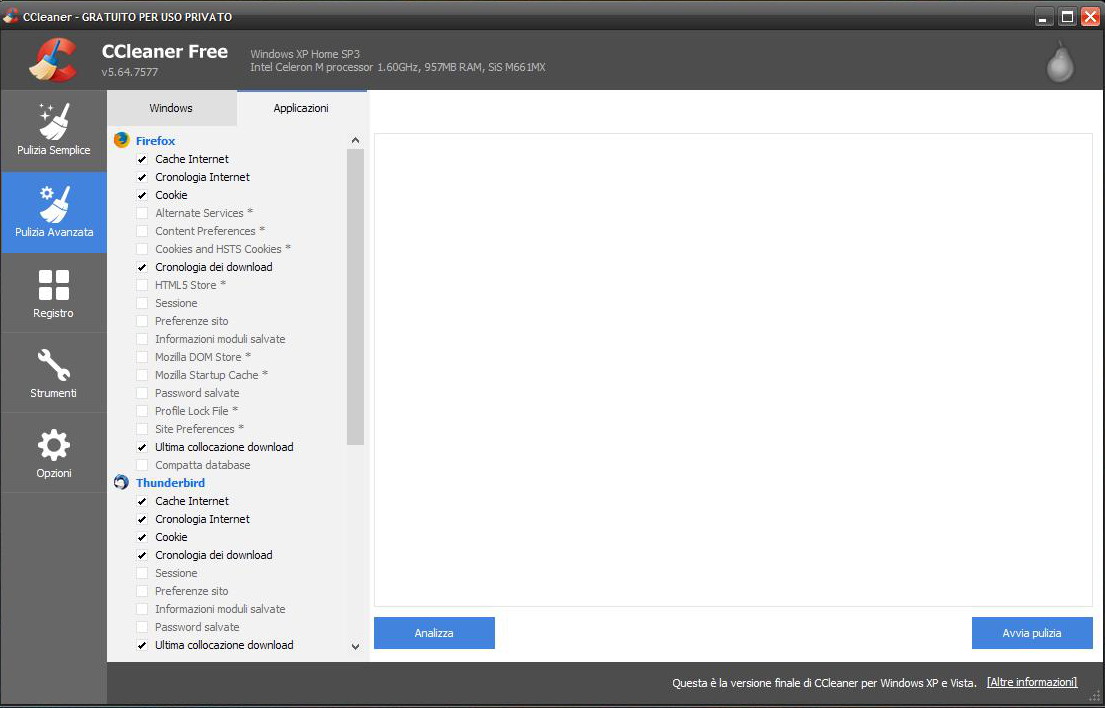Image resolution: width=1105 pixels, height=708 pixels.
Task: Enable Firefox Preferenze sito checkbox
Action: click(142, 321)
